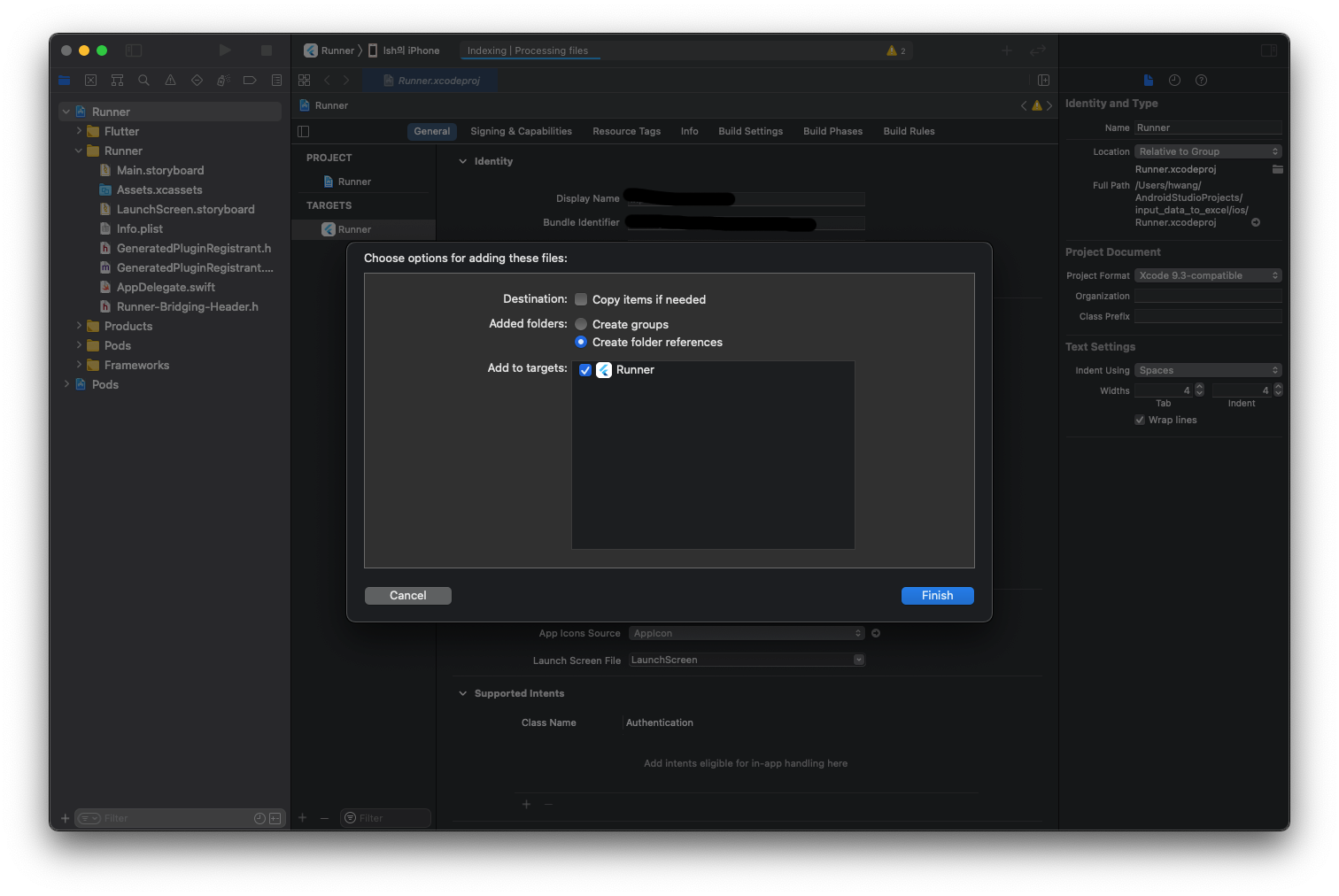The image size is (1339, 896).
Task: Open the Breakpoint navigator icon
Action: point(250,81)
